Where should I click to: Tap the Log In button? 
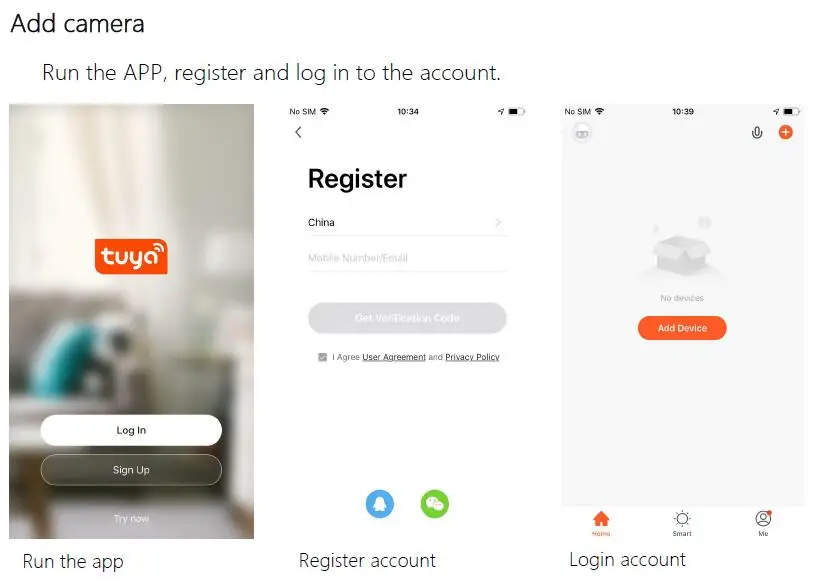[131, 430]
